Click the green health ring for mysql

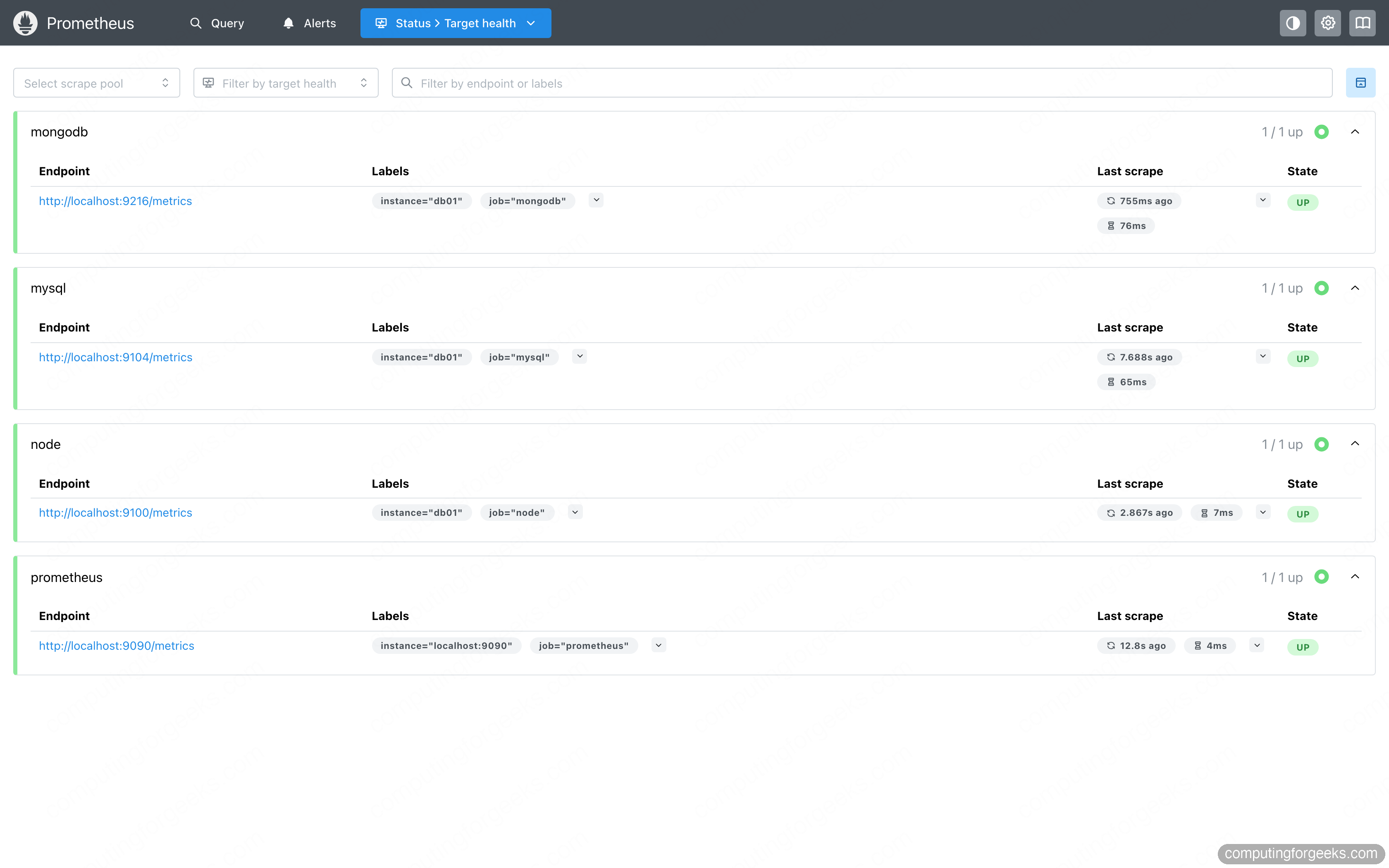pyautogui.click(x=1321, y=288)
